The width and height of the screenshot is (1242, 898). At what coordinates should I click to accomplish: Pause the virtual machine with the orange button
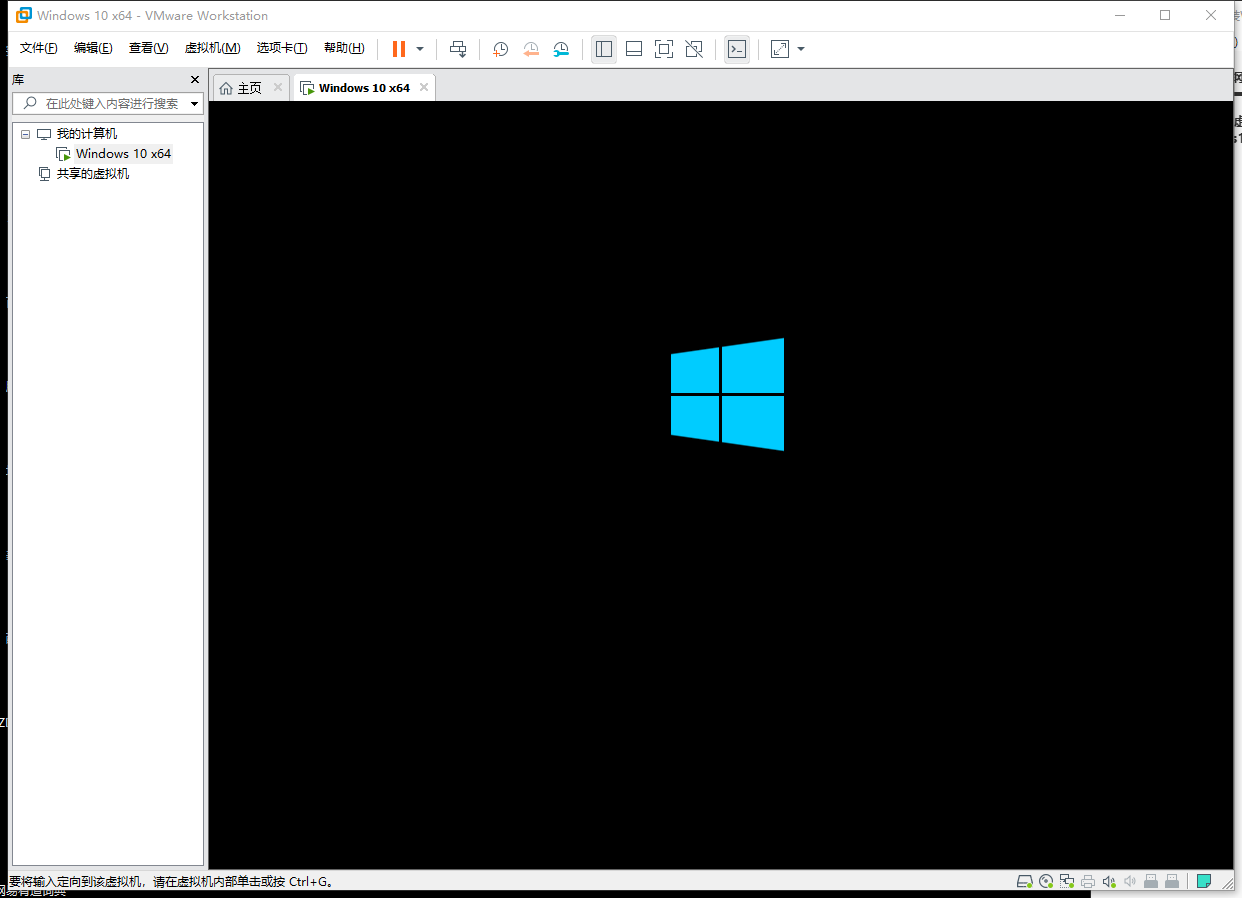399,49
